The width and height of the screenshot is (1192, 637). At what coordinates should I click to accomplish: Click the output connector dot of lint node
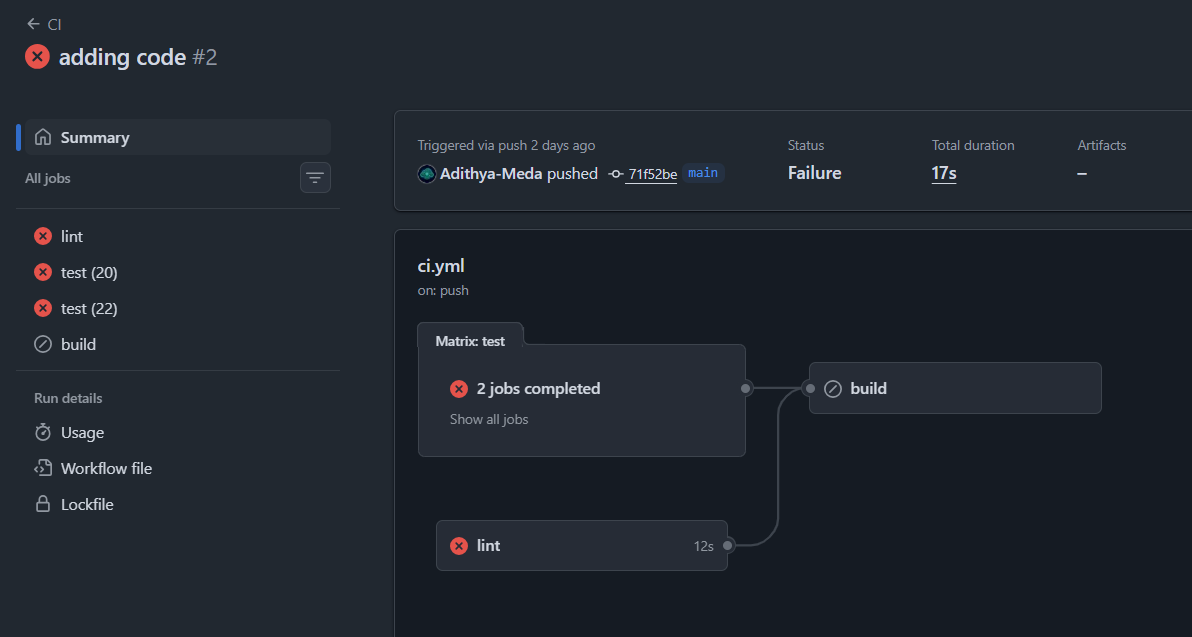[728, 546]
